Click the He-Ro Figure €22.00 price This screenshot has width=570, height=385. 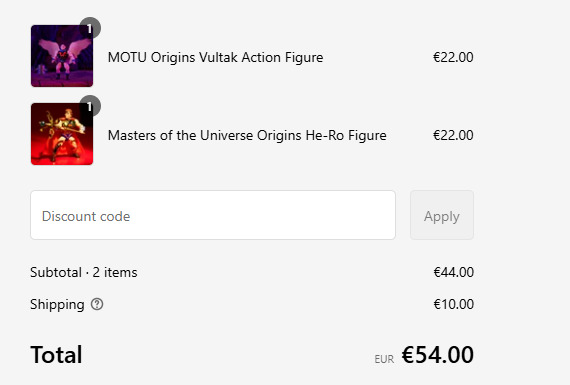click(453, 135)
